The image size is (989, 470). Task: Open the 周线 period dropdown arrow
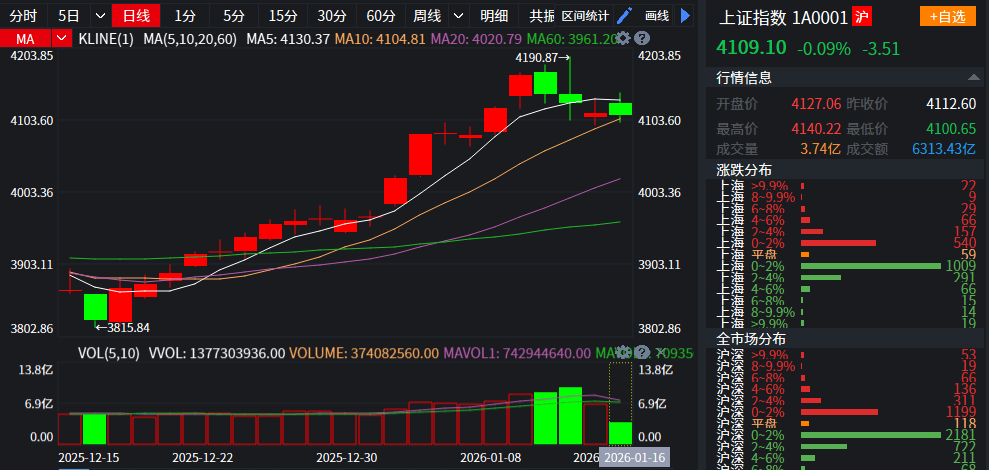(459, 16)
